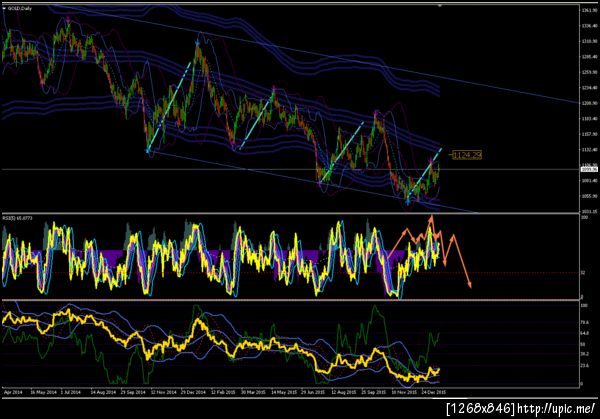This screenshot has height=419, width=600.
Task: Click the 1 Jul 2014 date label
Action: (71, 392)
